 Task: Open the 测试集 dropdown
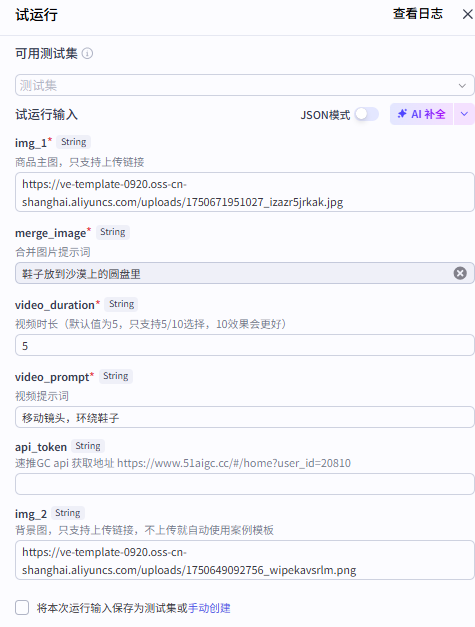245,85
